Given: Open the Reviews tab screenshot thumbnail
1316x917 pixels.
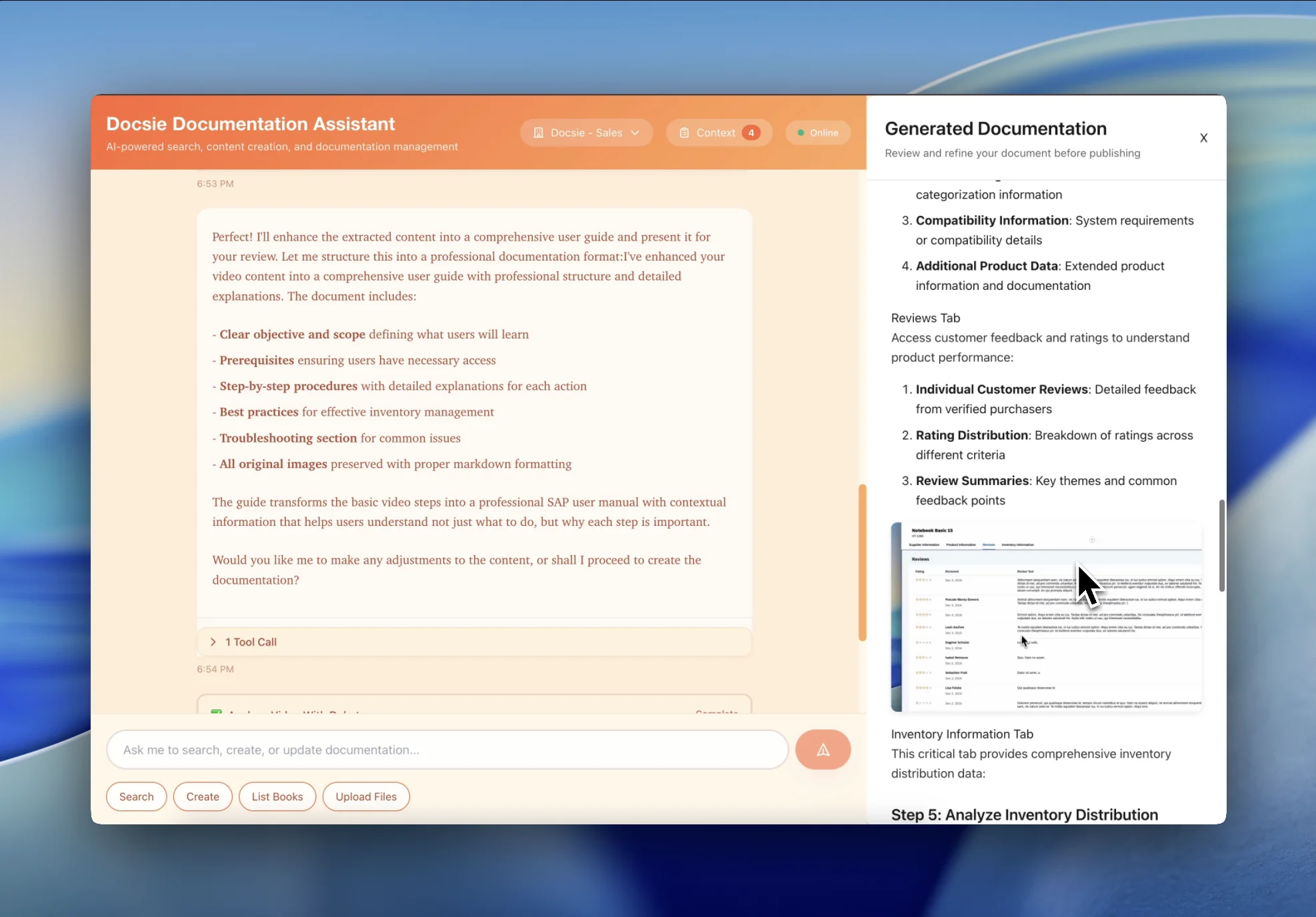Looking at the screenshot, I should point(1047,617).
